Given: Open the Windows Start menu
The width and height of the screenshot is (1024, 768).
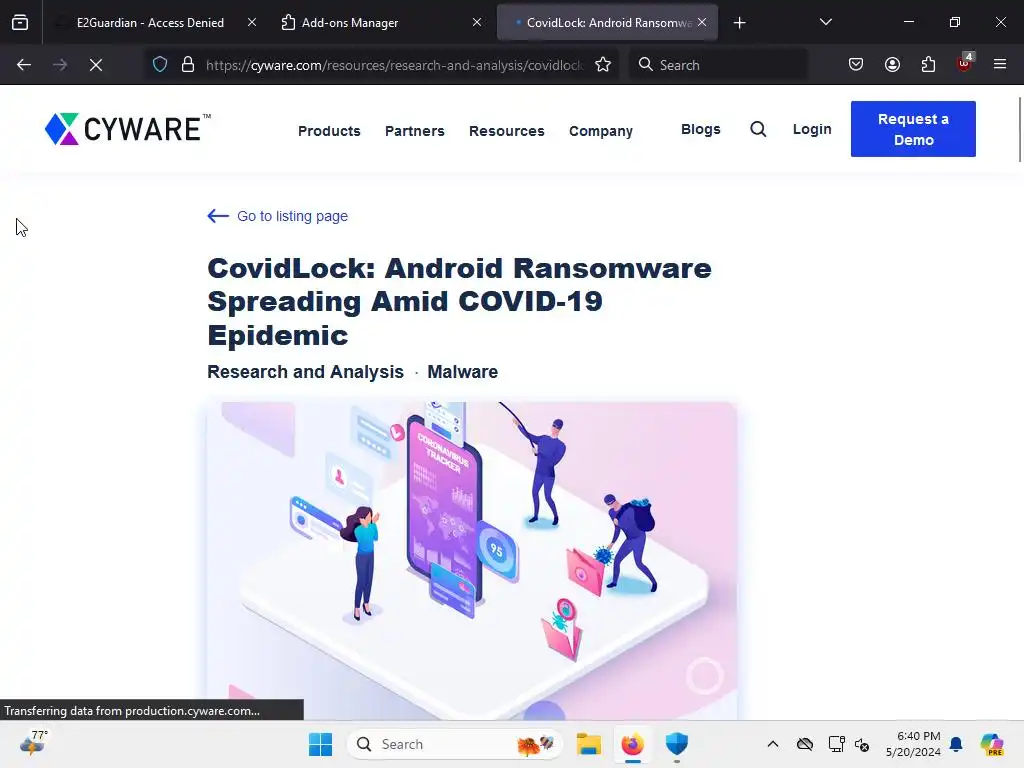Looking at the screenshot, I should click(320, 744).
